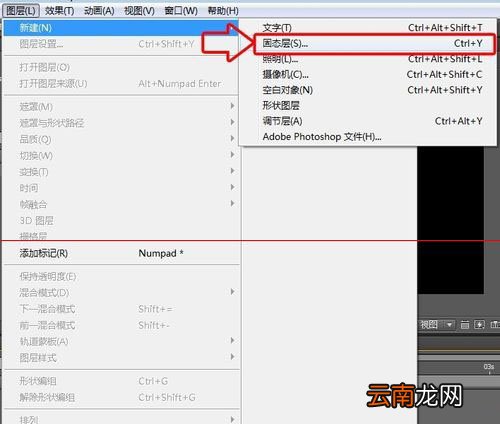Choose 照明(L)... in the submenu
The width and height of the screenshot is (500, 424).
click(x=368, y=59)
